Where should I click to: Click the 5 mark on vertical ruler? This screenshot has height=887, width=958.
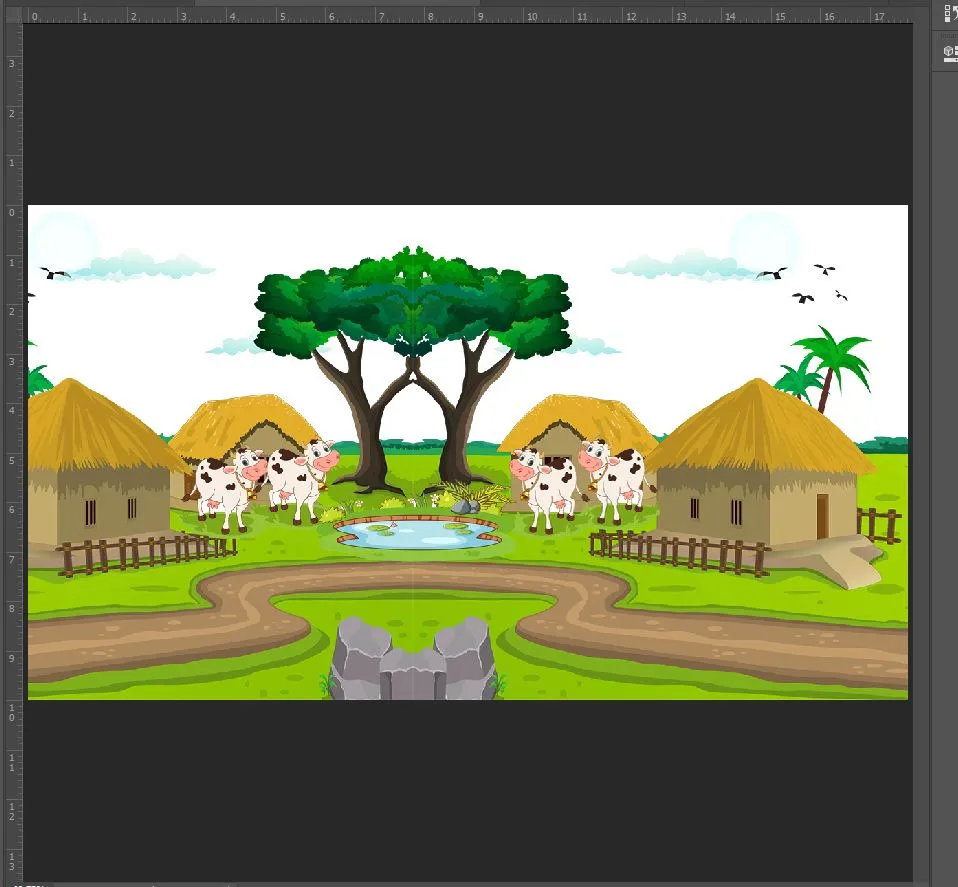coord(12,460)
